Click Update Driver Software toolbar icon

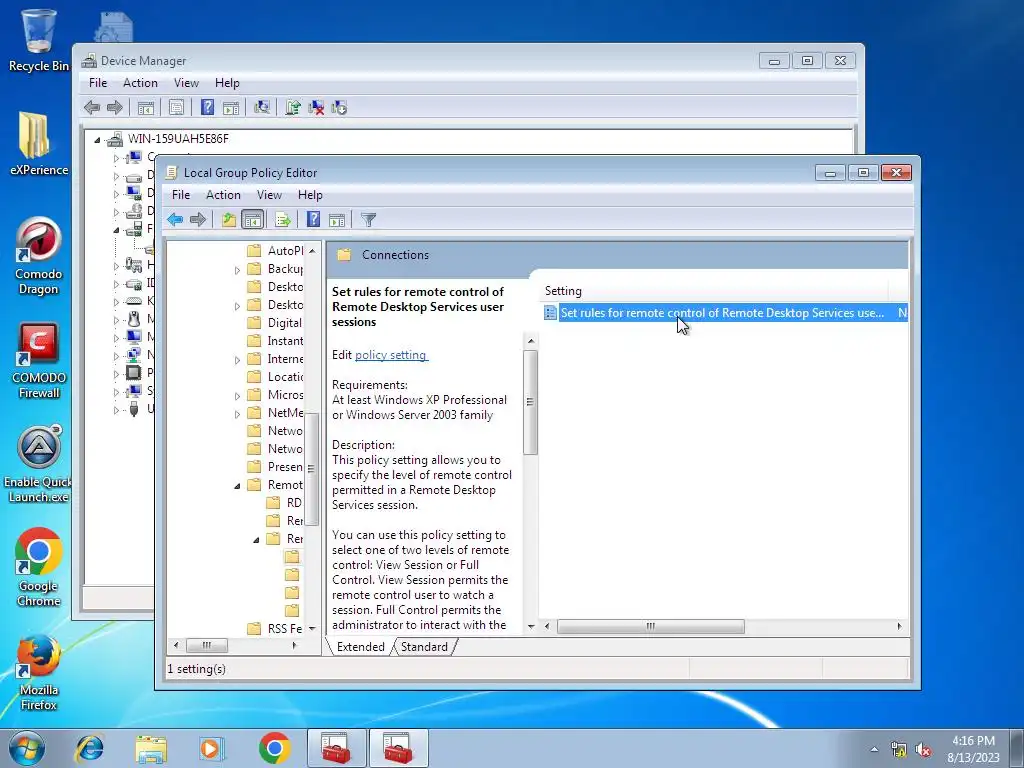click(293, 107)
